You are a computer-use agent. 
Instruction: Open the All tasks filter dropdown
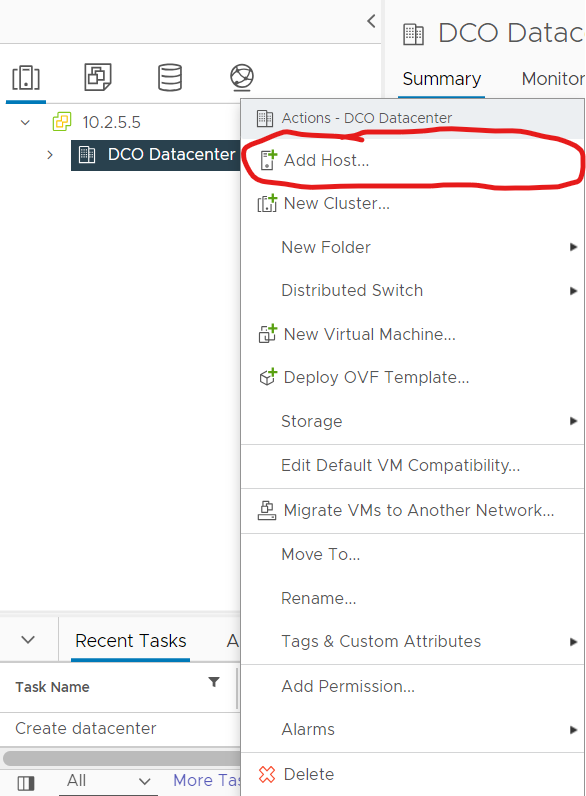[108, 781]
